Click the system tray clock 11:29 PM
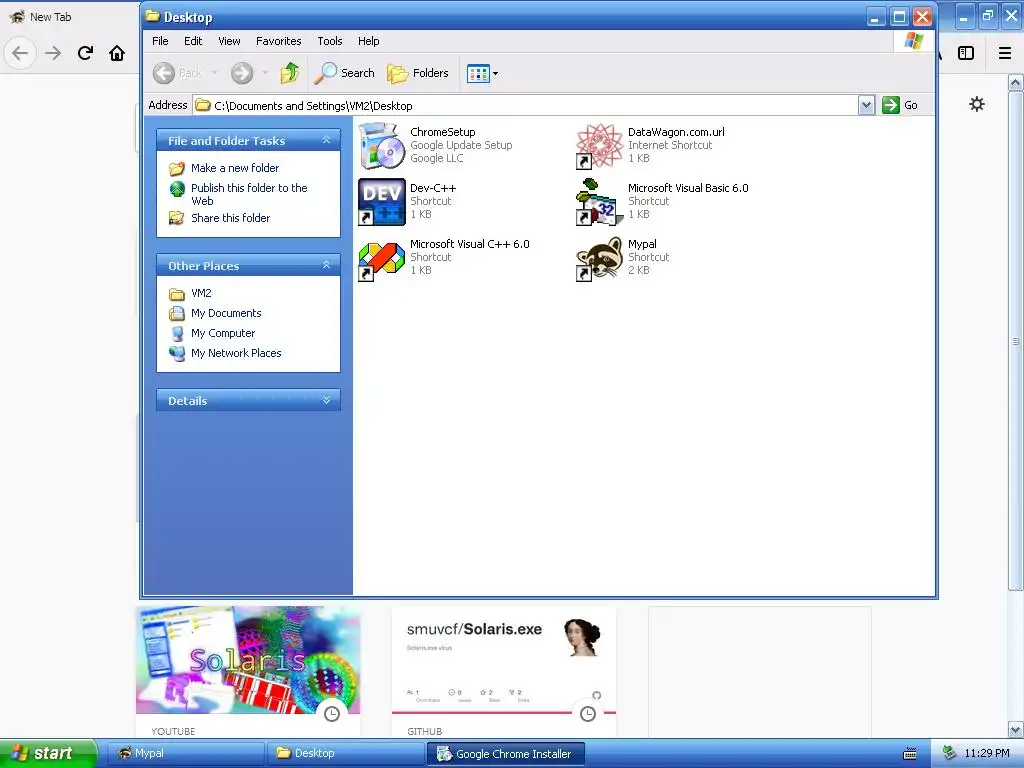 [986, 753]
